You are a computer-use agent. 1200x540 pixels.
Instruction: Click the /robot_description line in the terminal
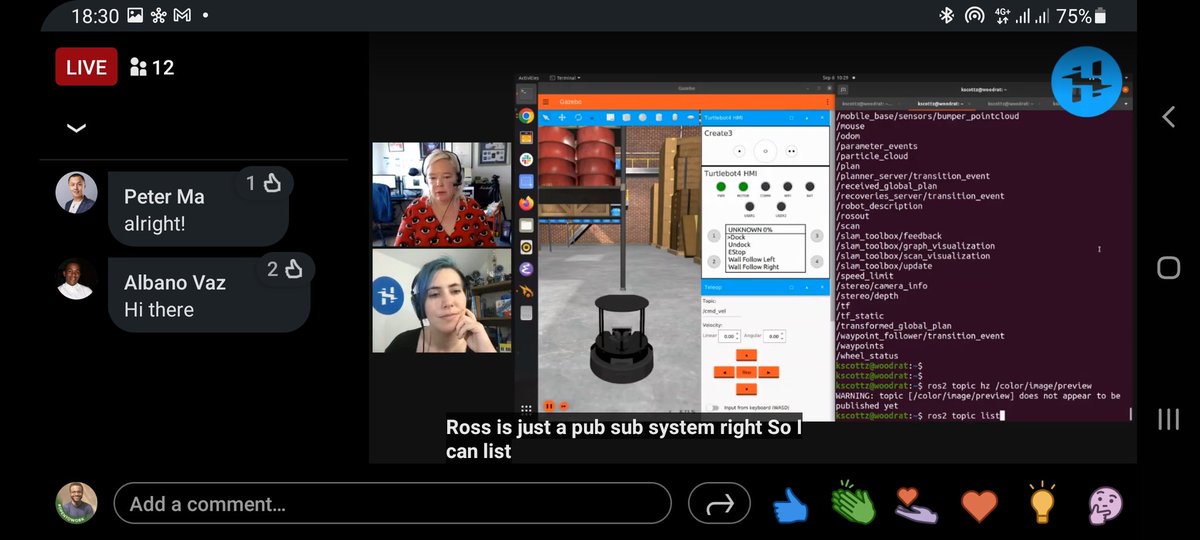point(884,206)
